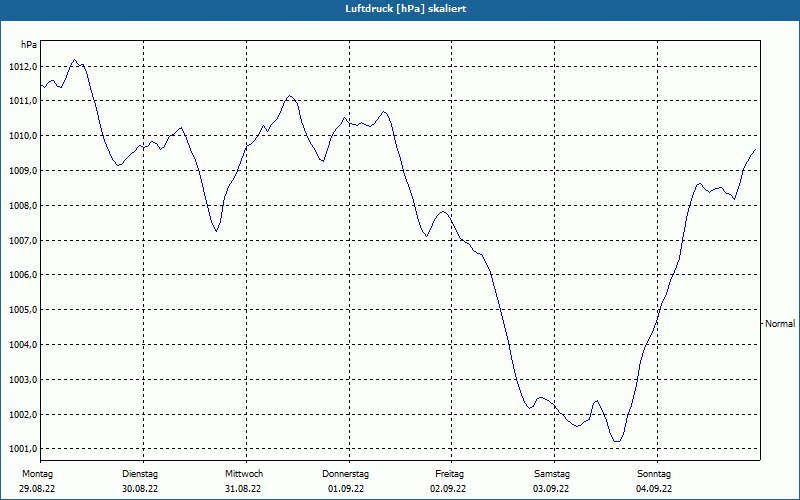The image size is (800, 500).
Task: Click the date 02.09.22
Action: point(448,489)
